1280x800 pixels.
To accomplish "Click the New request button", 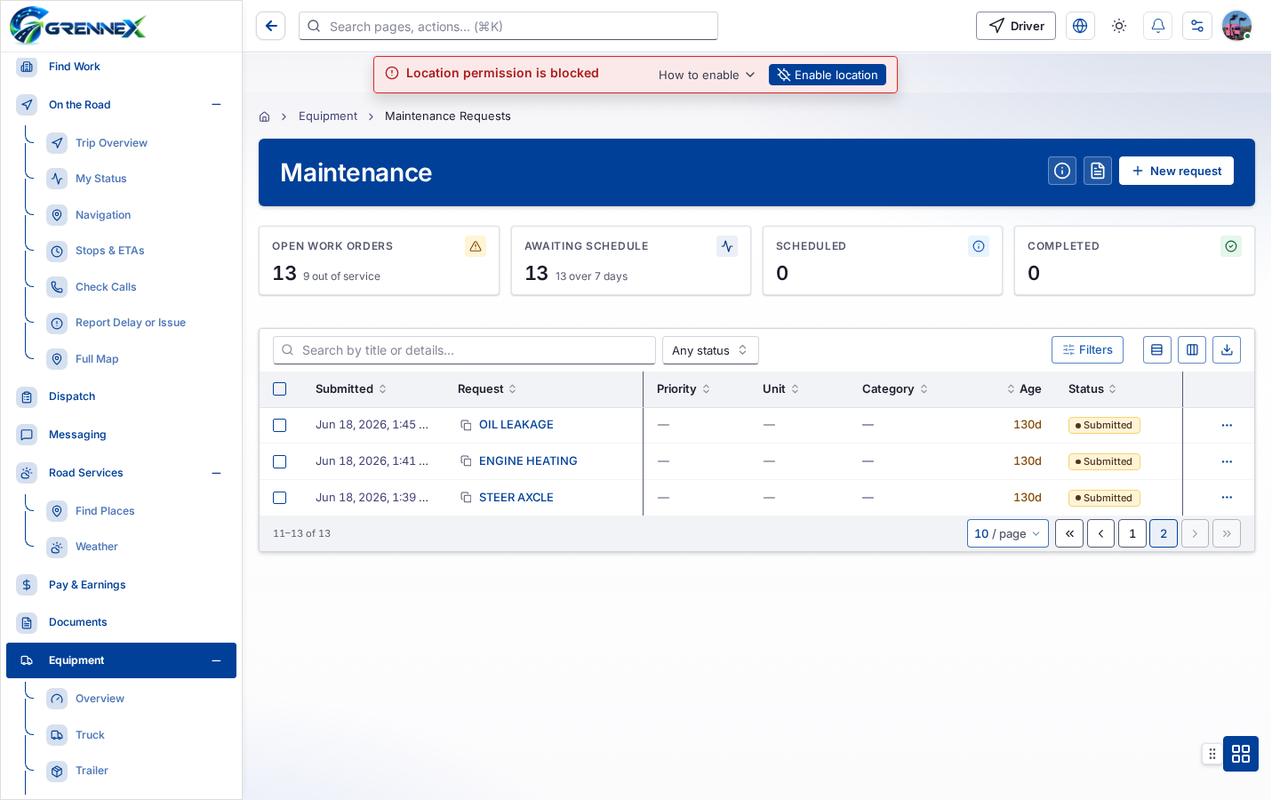I will (x=1176, y=171).
